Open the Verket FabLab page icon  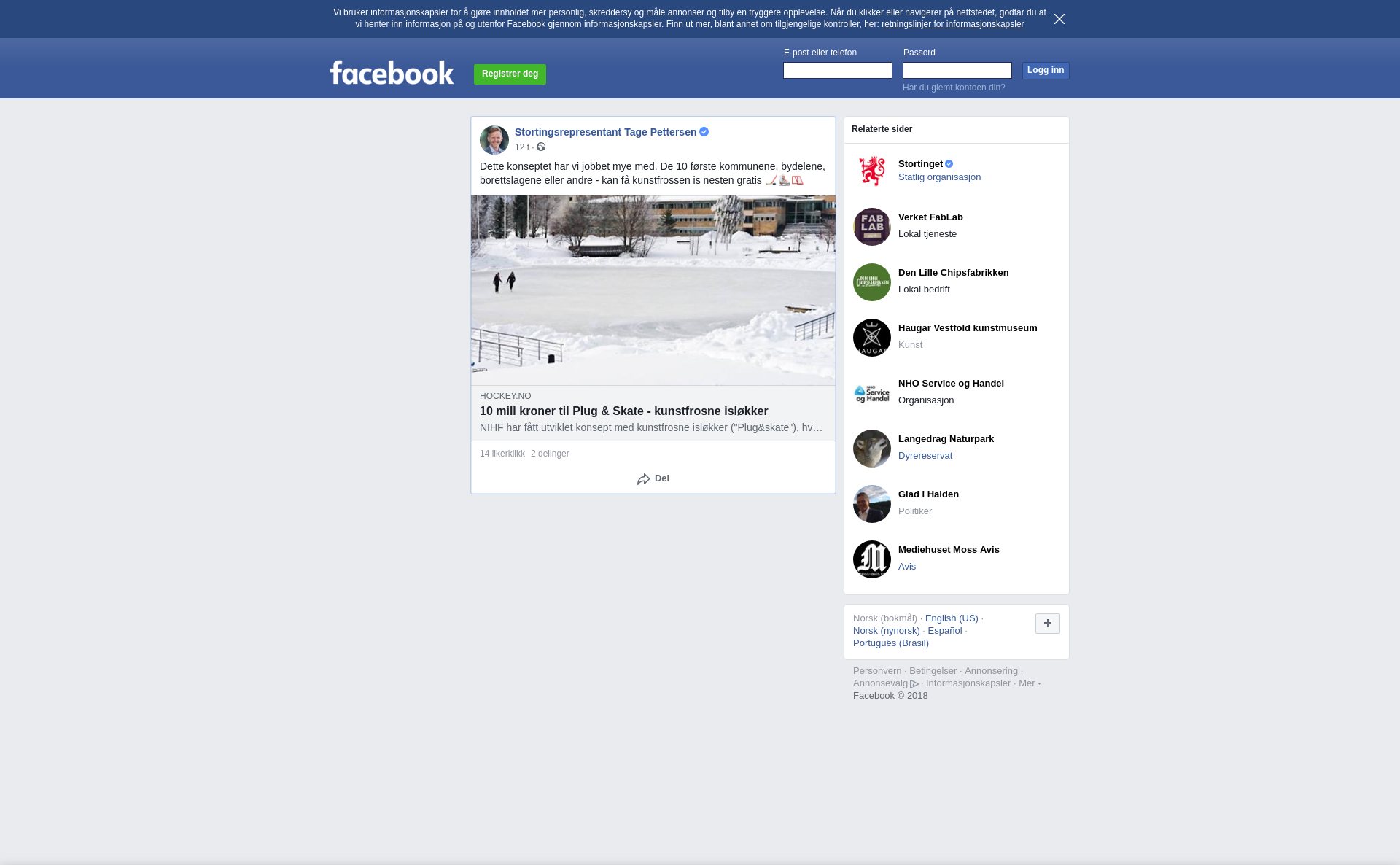tap(872, 227)
